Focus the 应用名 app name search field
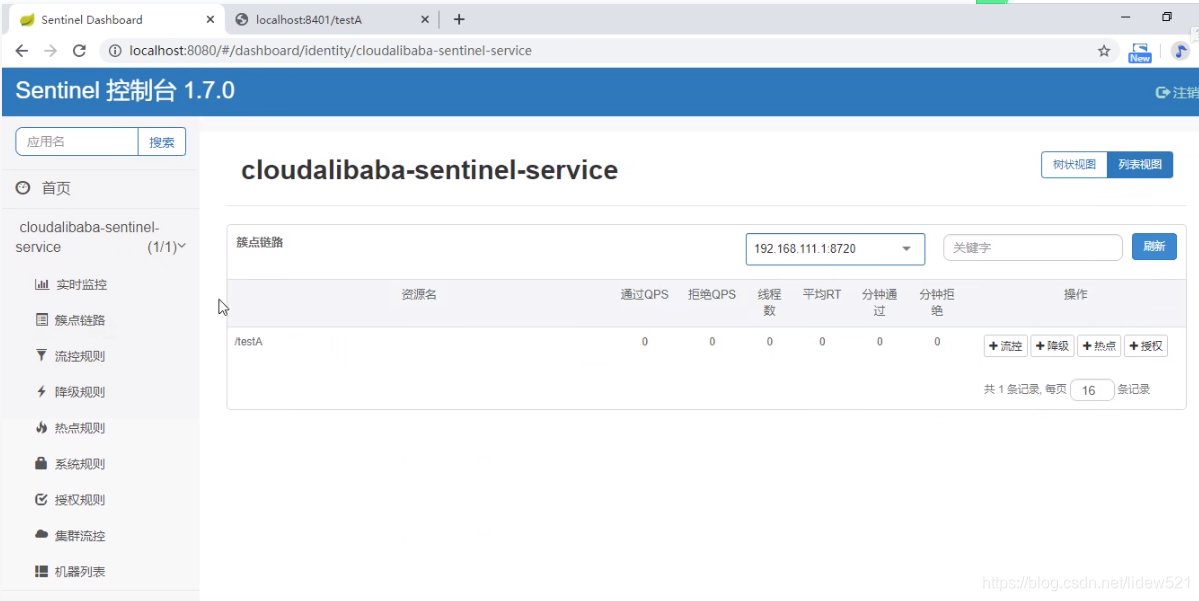The width and height of the screenshot is (1199, 601). click(77, 141)
